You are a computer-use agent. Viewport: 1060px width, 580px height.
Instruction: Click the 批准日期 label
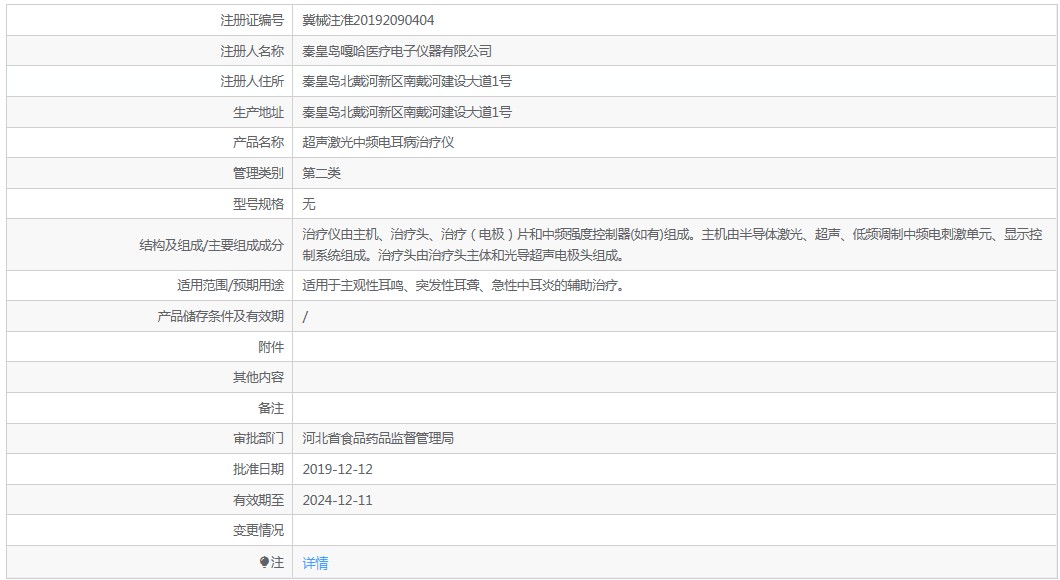[x=258, y=469]
